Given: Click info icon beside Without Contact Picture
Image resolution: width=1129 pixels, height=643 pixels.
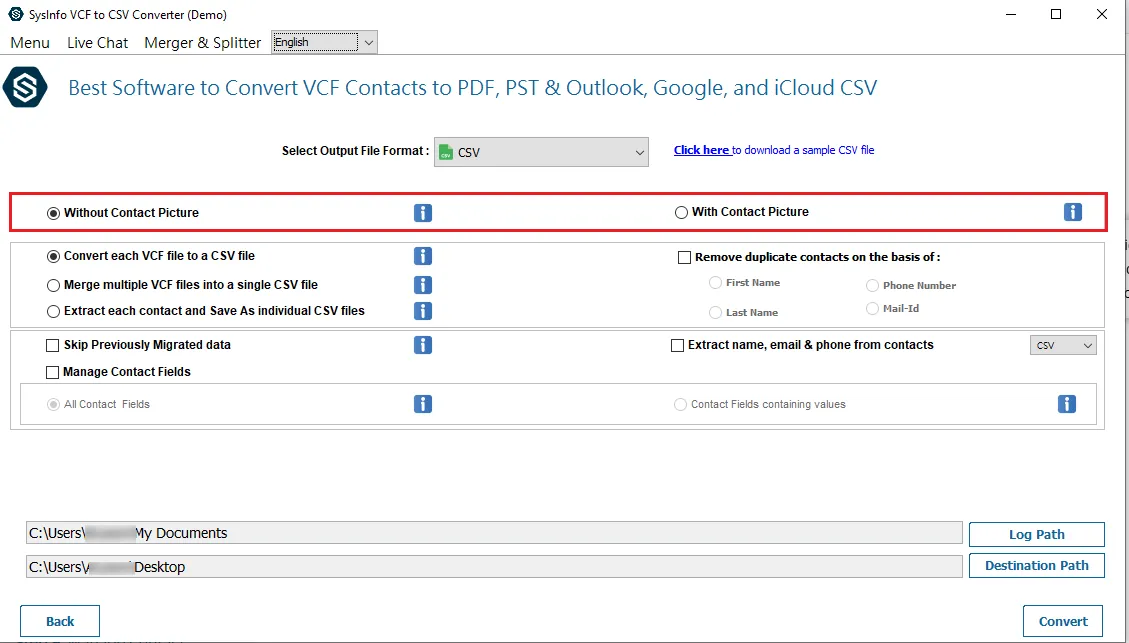Looking at the screenshot, I should [x=423, y=213].
